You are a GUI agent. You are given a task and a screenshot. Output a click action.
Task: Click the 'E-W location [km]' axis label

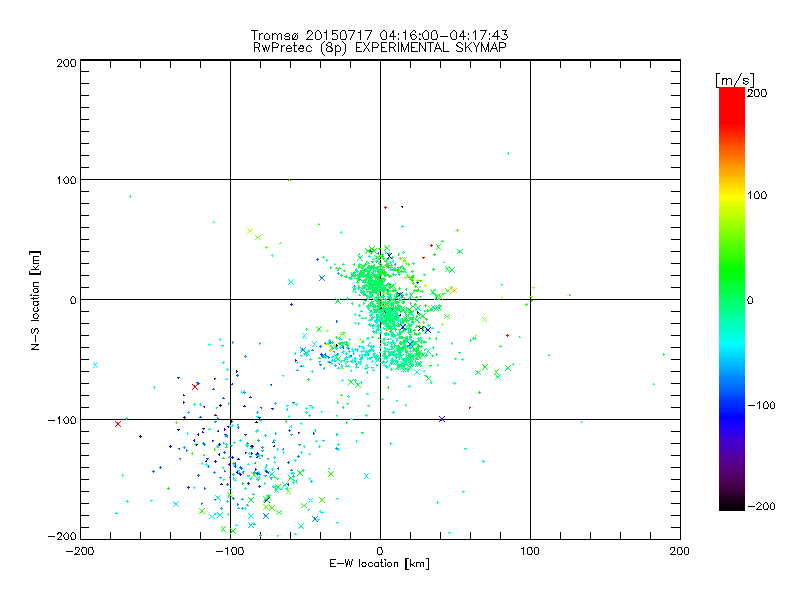[379, 563]
